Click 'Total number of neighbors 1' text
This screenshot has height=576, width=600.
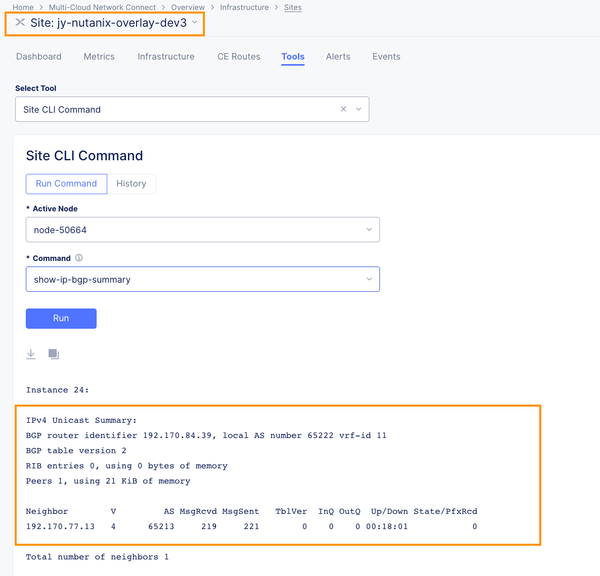[x=97, y=557]
